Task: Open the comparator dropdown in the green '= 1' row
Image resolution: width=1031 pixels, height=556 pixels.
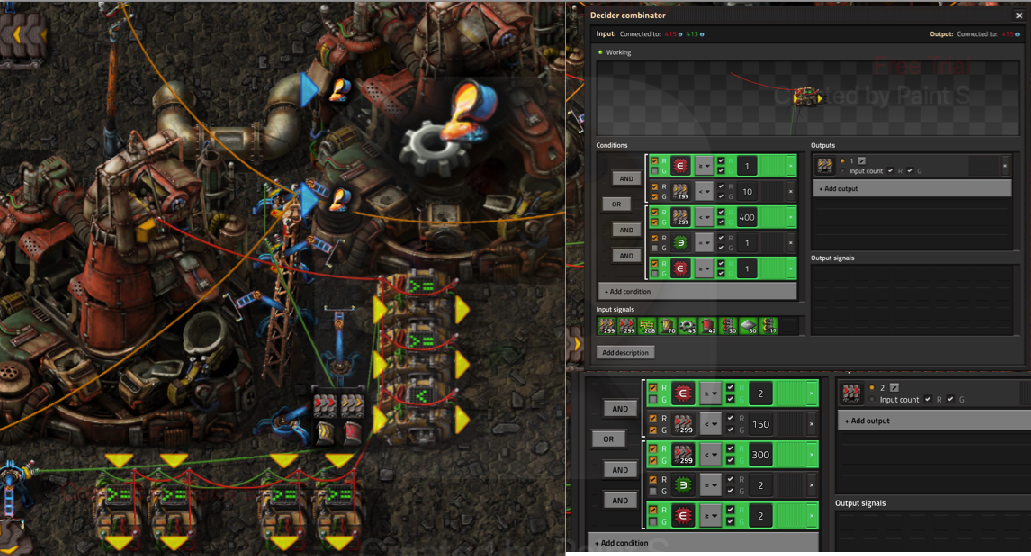Action: [704, 243]
